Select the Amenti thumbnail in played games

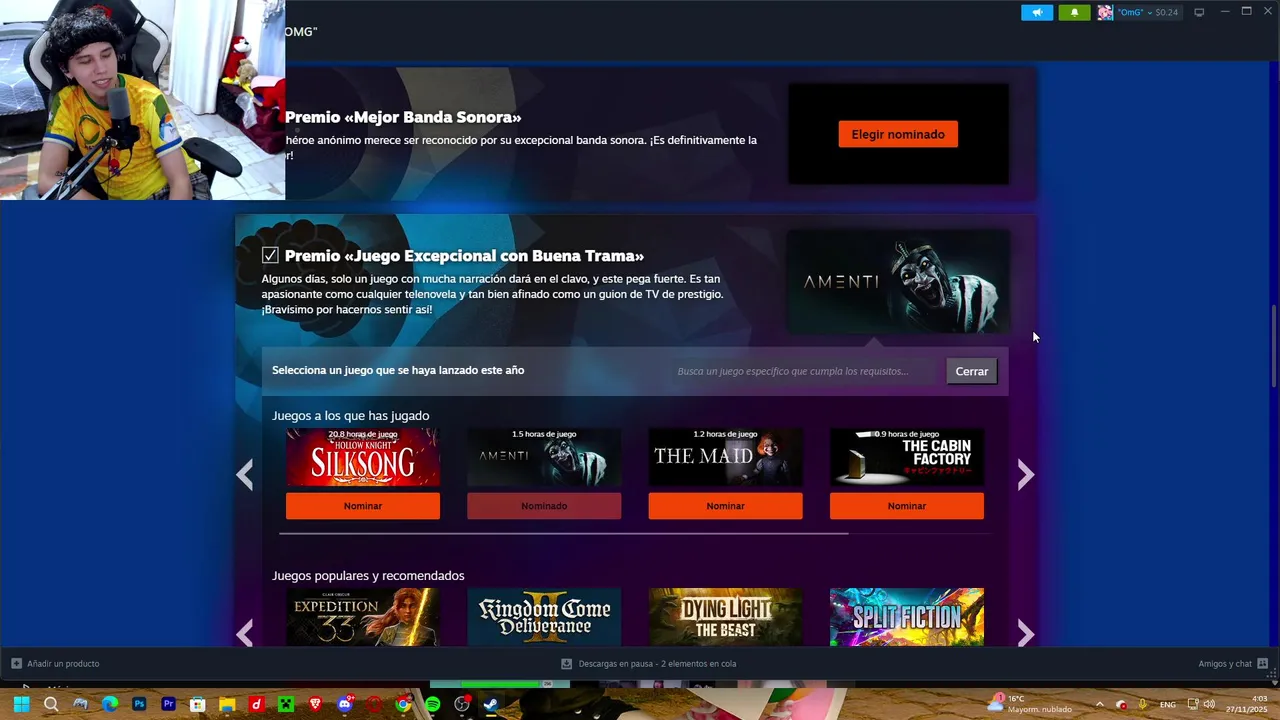click(544, 458)
